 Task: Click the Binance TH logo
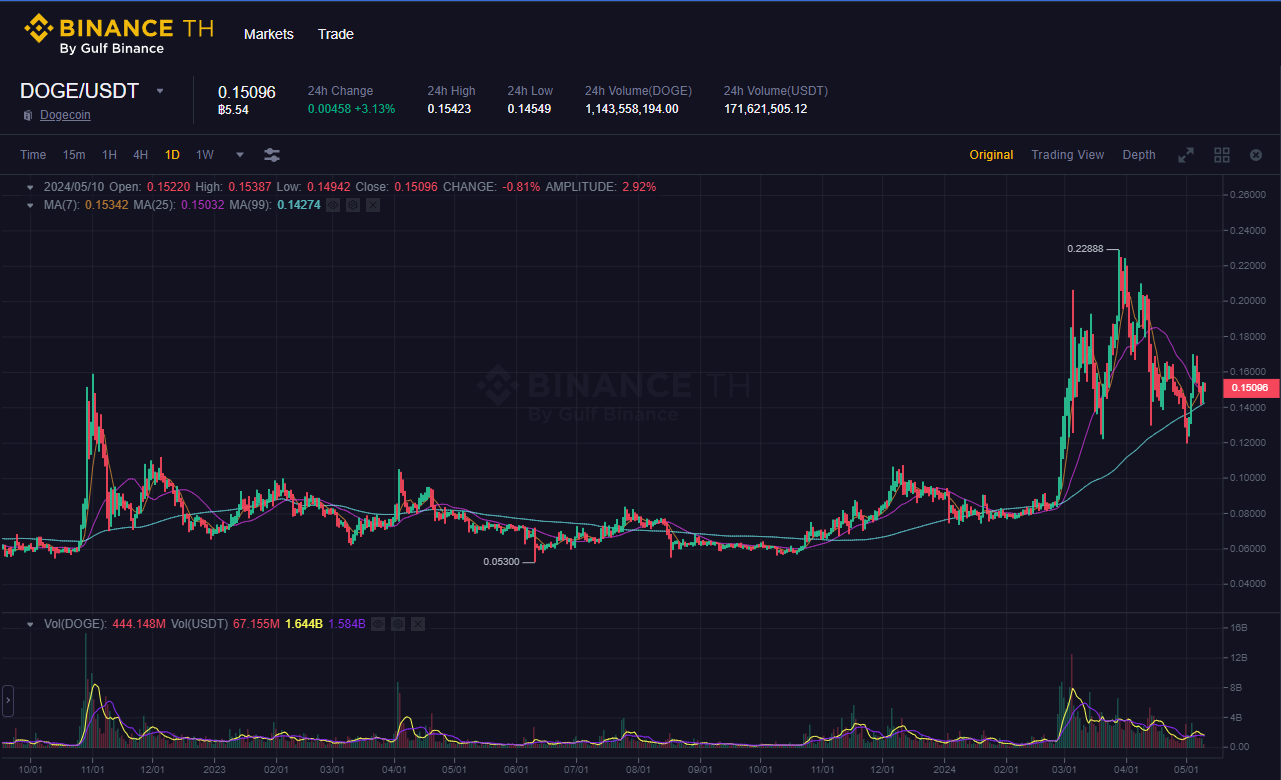(118, 33)
